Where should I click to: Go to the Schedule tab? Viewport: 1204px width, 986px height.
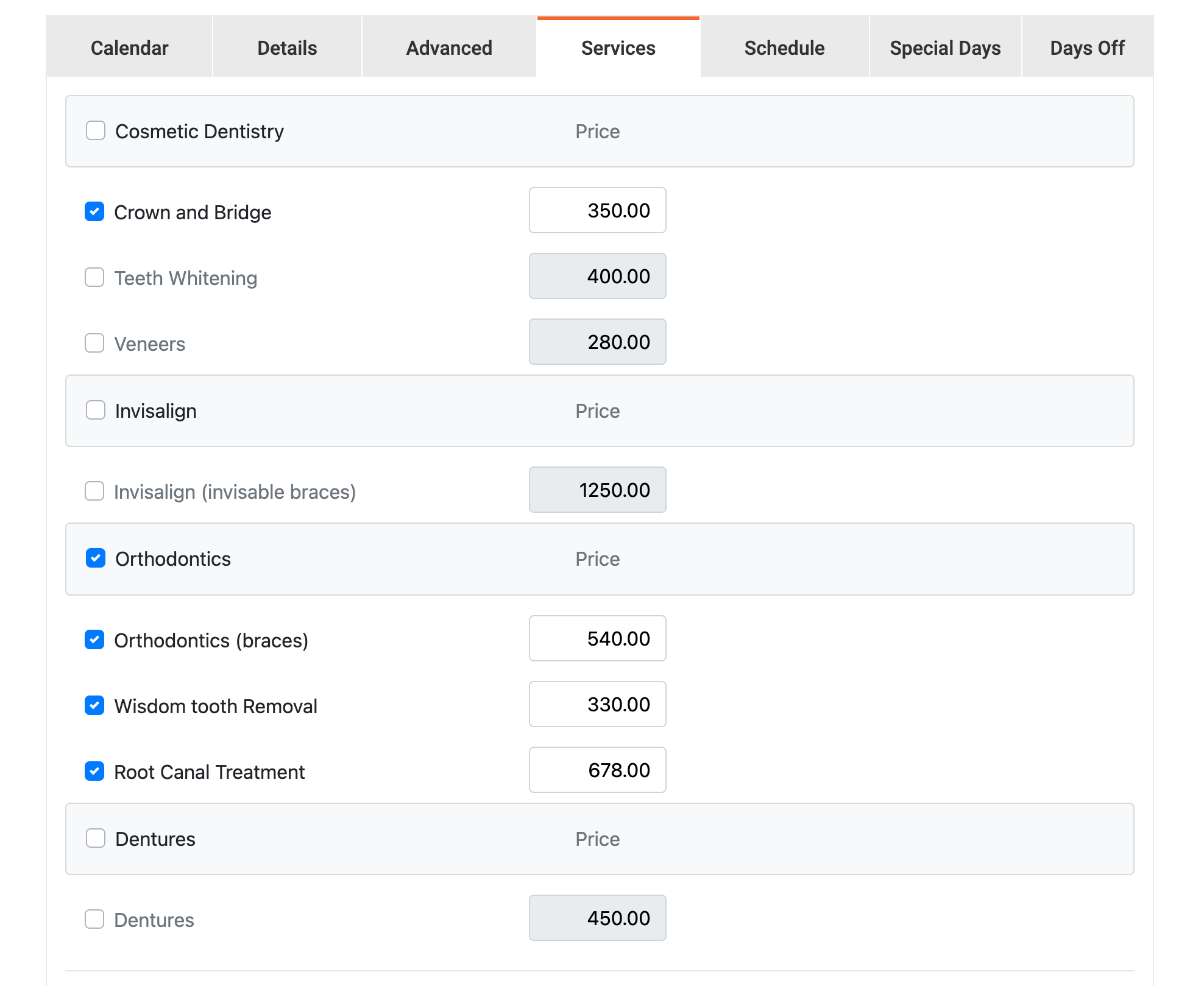pyautogui.click(x=785, y=48)
